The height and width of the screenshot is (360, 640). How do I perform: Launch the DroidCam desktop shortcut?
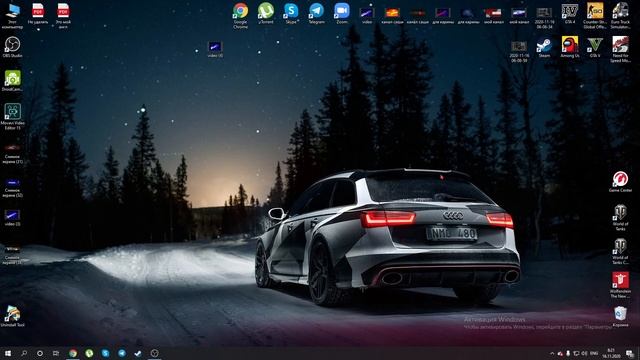click(x=12, y=80)
